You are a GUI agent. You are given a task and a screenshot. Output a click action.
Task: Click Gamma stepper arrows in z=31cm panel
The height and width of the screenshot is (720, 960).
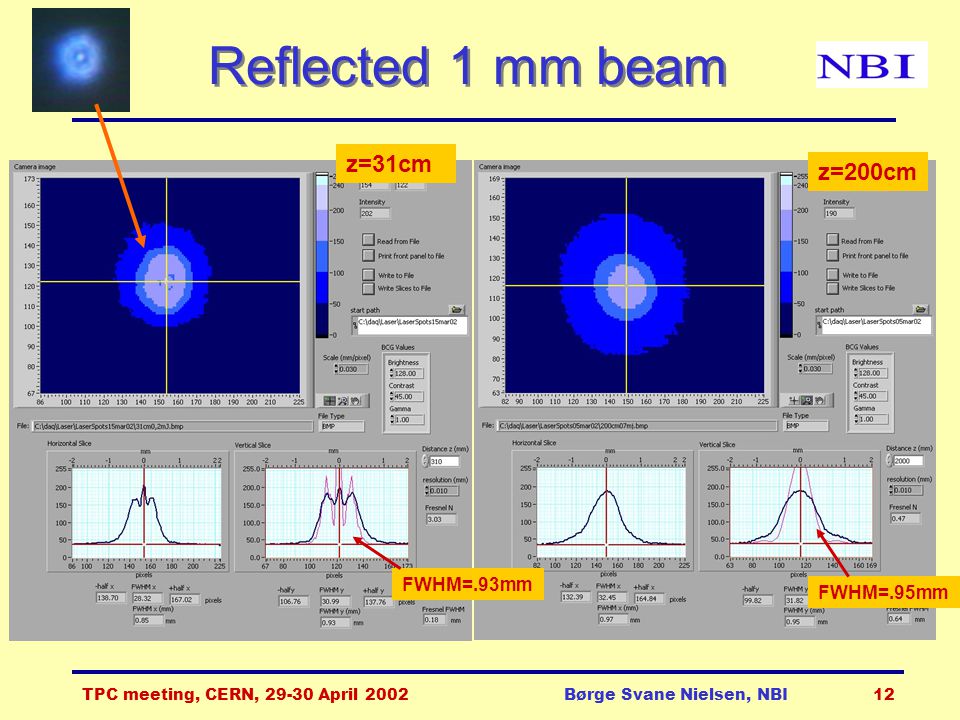392,419
